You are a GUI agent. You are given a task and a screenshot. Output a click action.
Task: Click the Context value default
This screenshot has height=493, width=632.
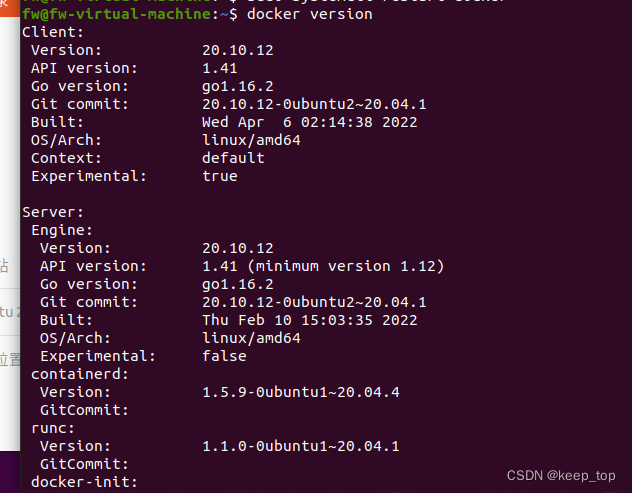[233, 158]
